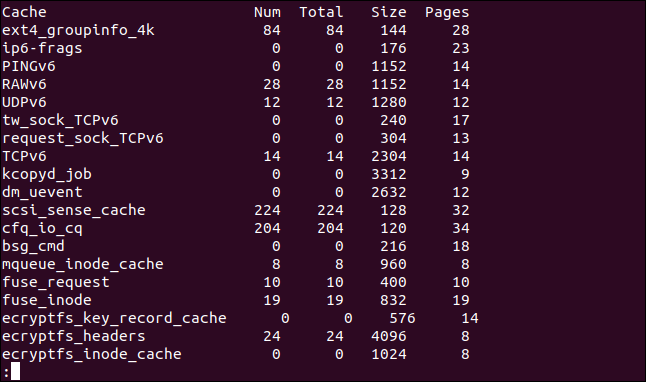Select the bsg_cmd cache name
This screenshot has height=382, width=646.
(x=33, y=247)
